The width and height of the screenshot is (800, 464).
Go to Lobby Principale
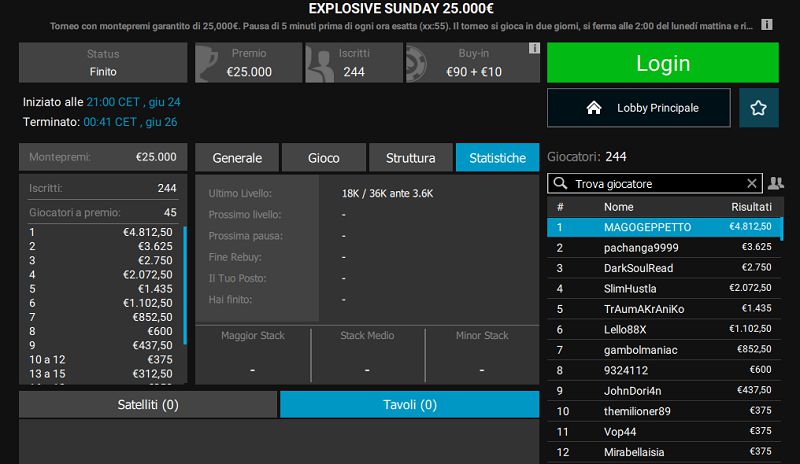[639, 108]
